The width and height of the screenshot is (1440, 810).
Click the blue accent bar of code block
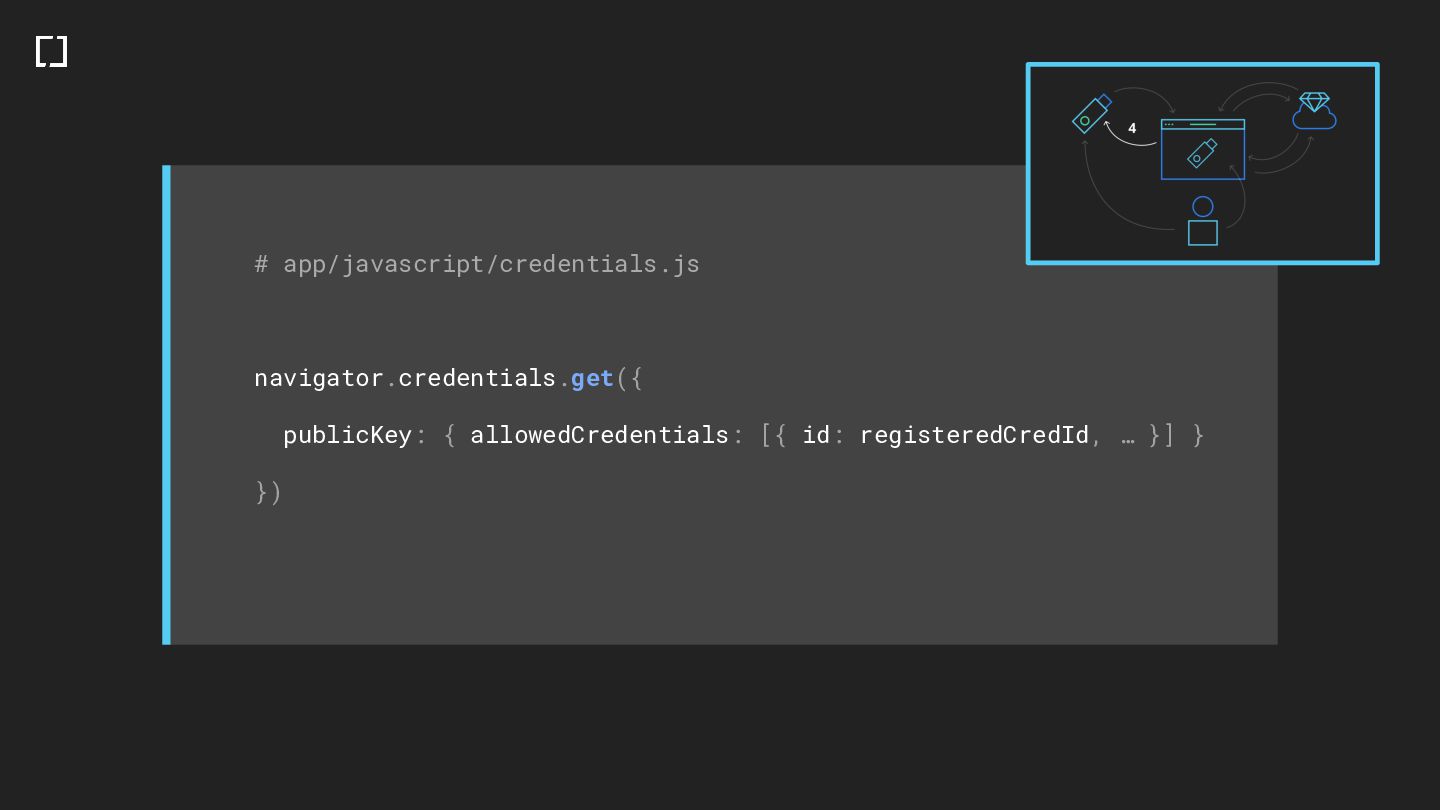[x=167, y=405]
